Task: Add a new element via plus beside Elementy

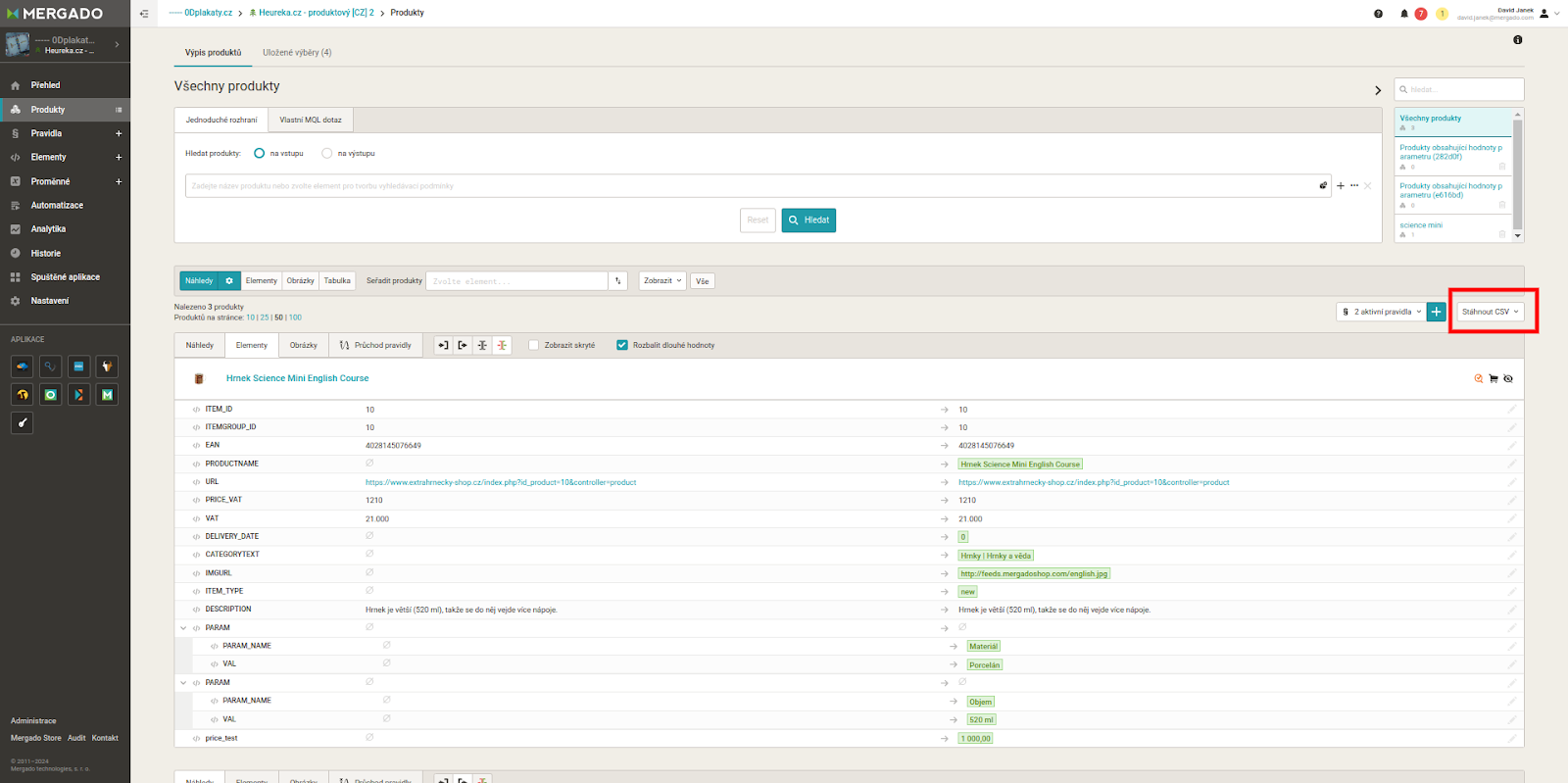Action: (119, 157)
